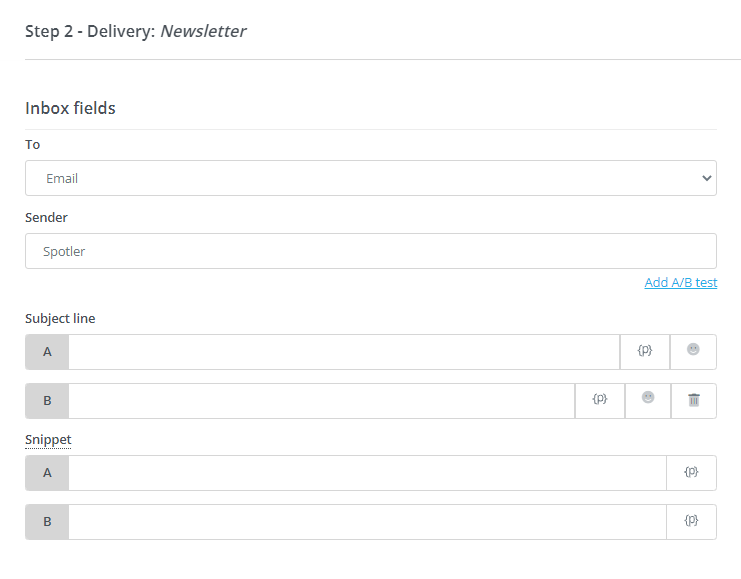
Task: Insert personalization field in subject line A
Action: coord(645,351)
